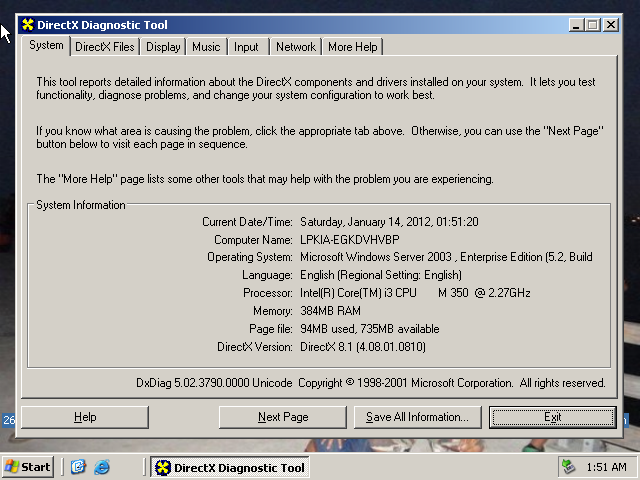Minimize the DirectX Diagnostic Tool window

click(576, 25)
